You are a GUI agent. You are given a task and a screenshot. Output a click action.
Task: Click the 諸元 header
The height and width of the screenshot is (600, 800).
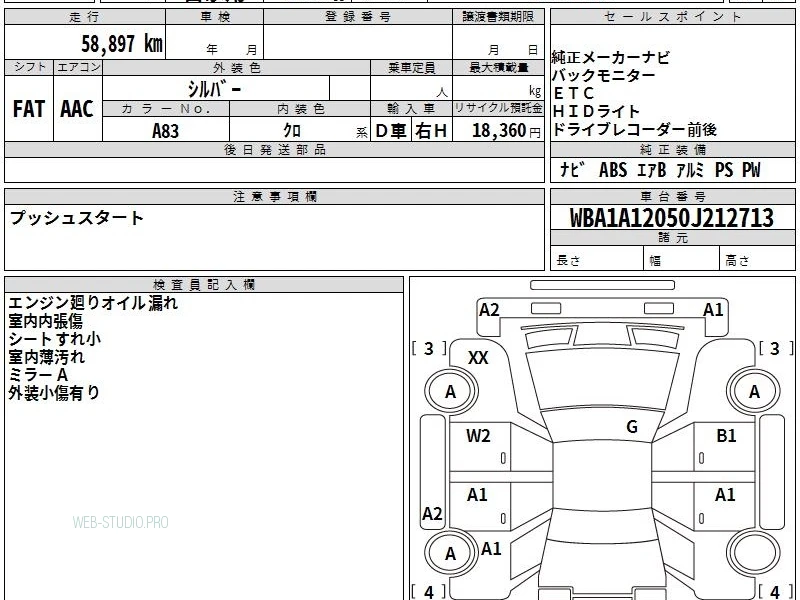pos(672,237)
